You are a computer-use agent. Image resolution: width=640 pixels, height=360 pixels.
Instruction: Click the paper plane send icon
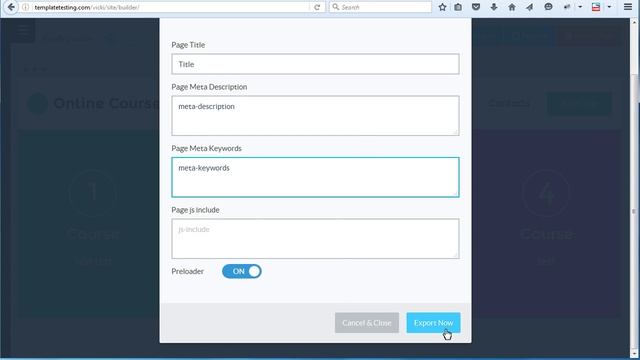(x=529, y=7)
